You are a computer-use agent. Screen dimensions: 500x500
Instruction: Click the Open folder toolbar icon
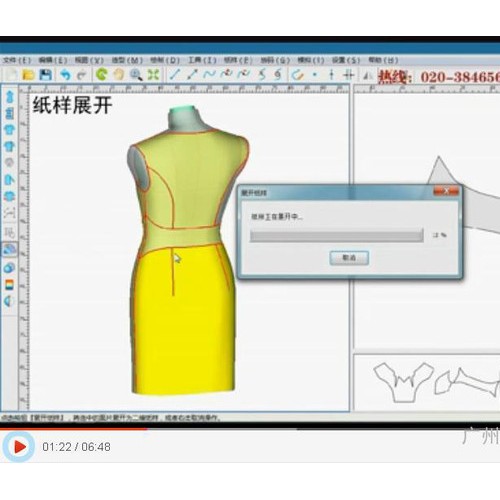tap(28, 75)
